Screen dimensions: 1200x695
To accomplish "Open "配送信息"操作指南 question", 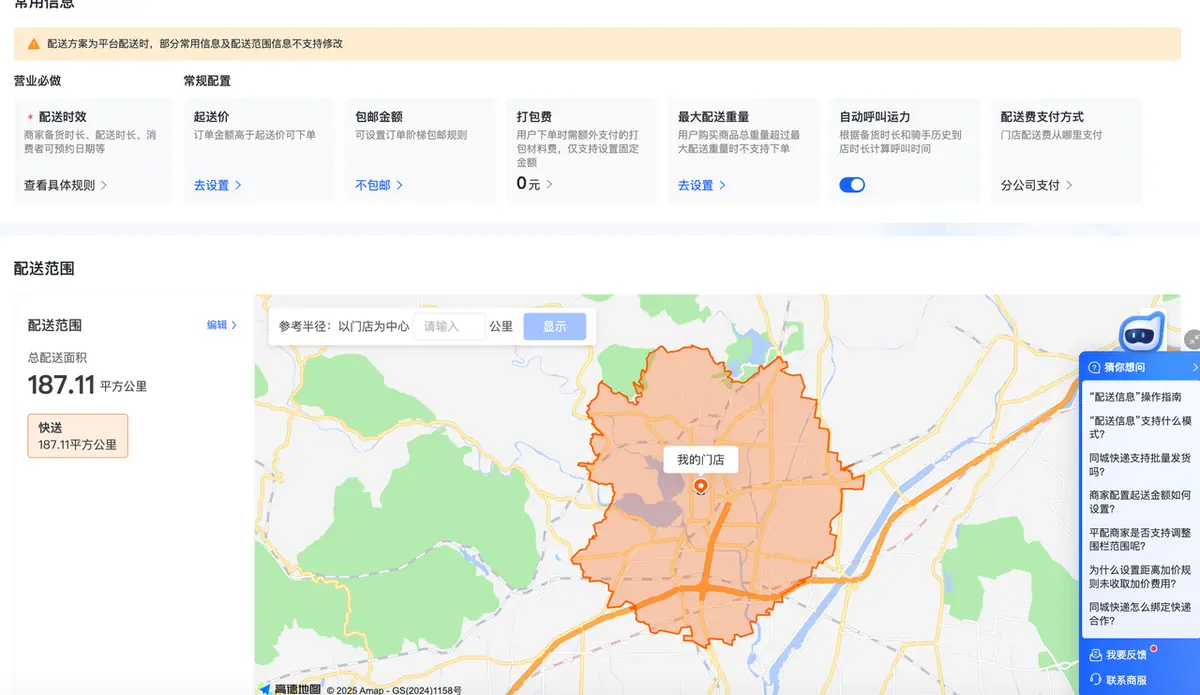I will [x=1135, y=397].
